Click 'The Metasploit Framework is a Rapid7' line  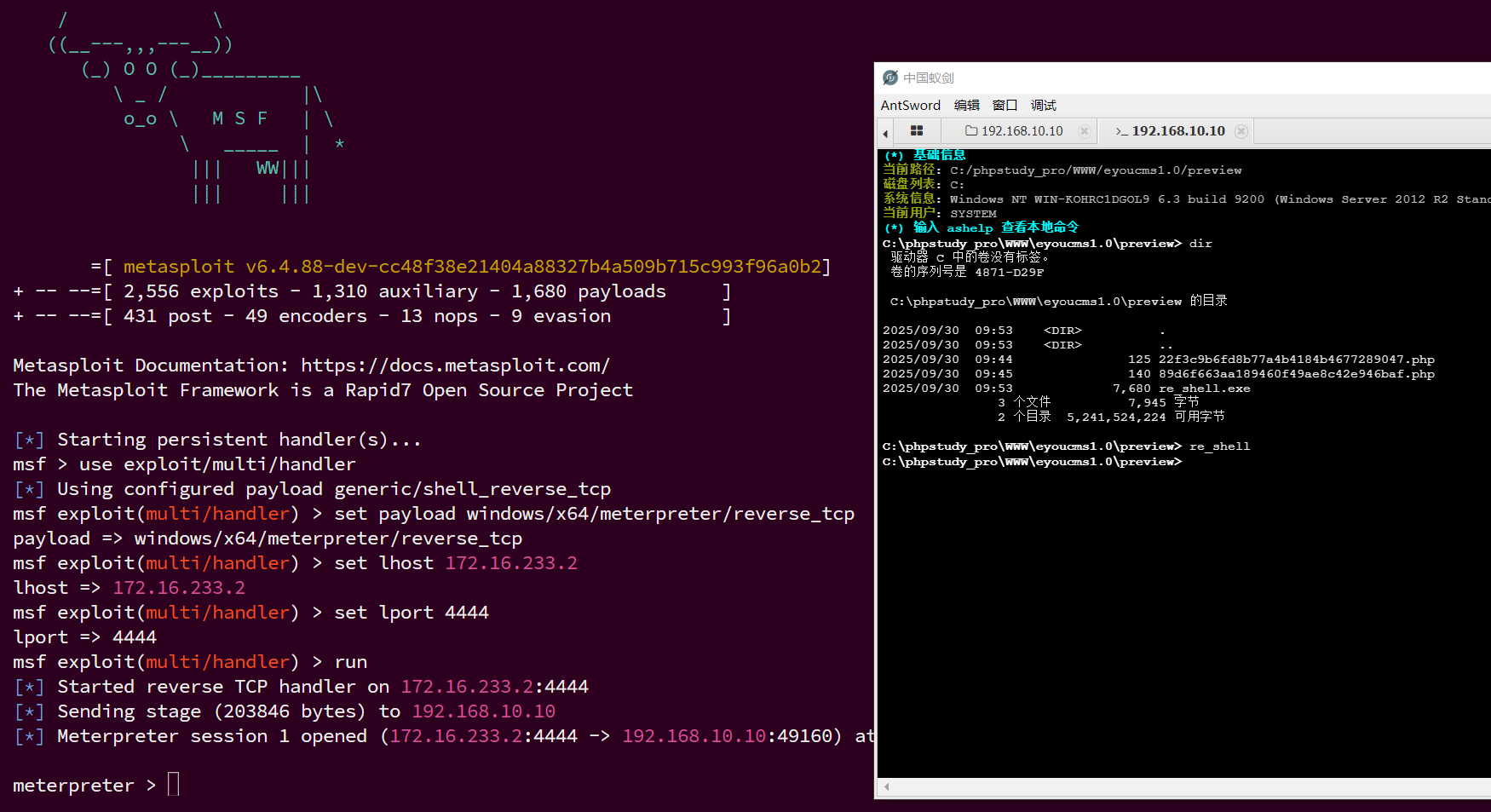pyautogui.click(x=323, y=389)
